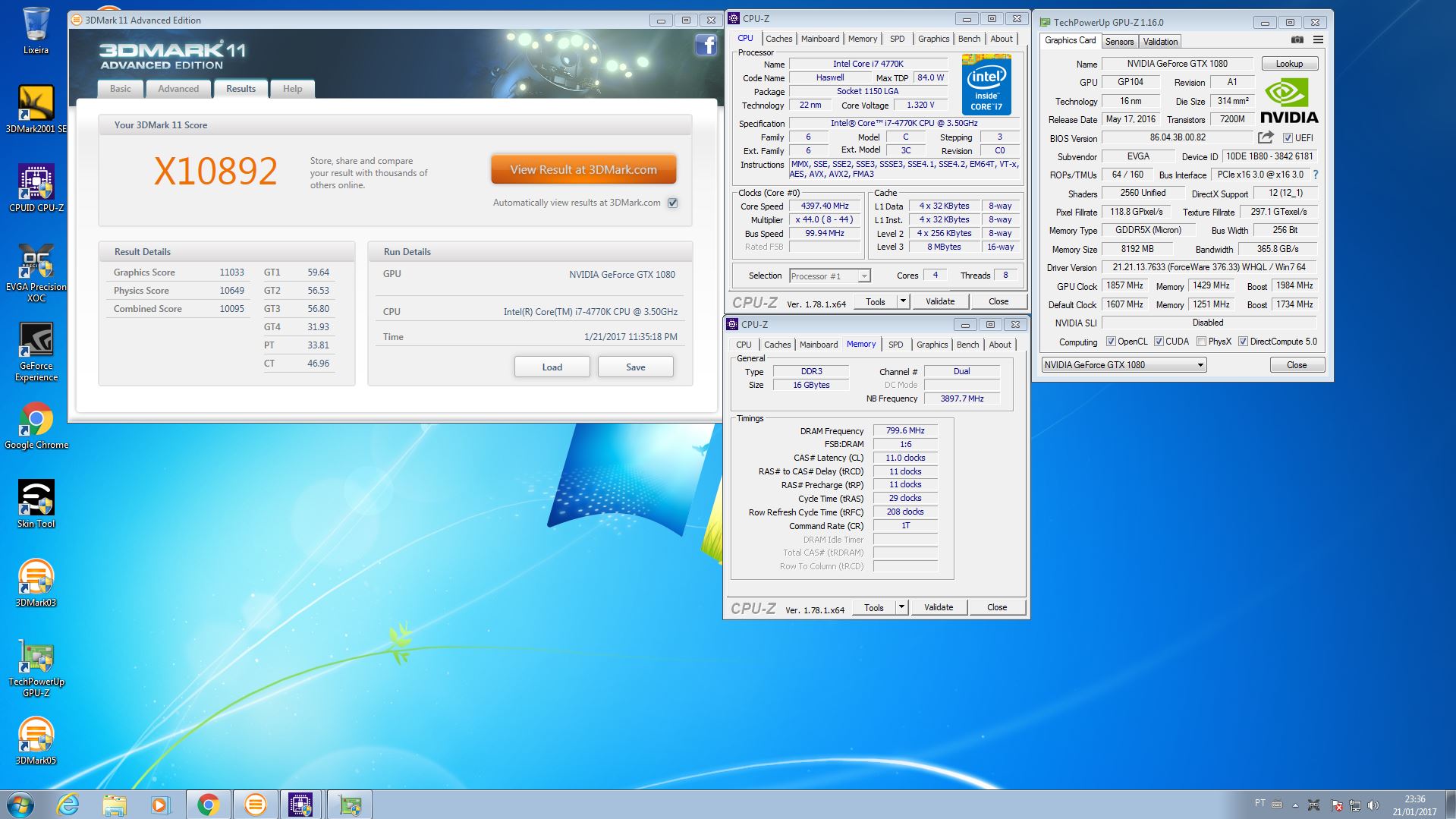Click the Intel Core i7 logo in CPU-Z

coord(986,83)
